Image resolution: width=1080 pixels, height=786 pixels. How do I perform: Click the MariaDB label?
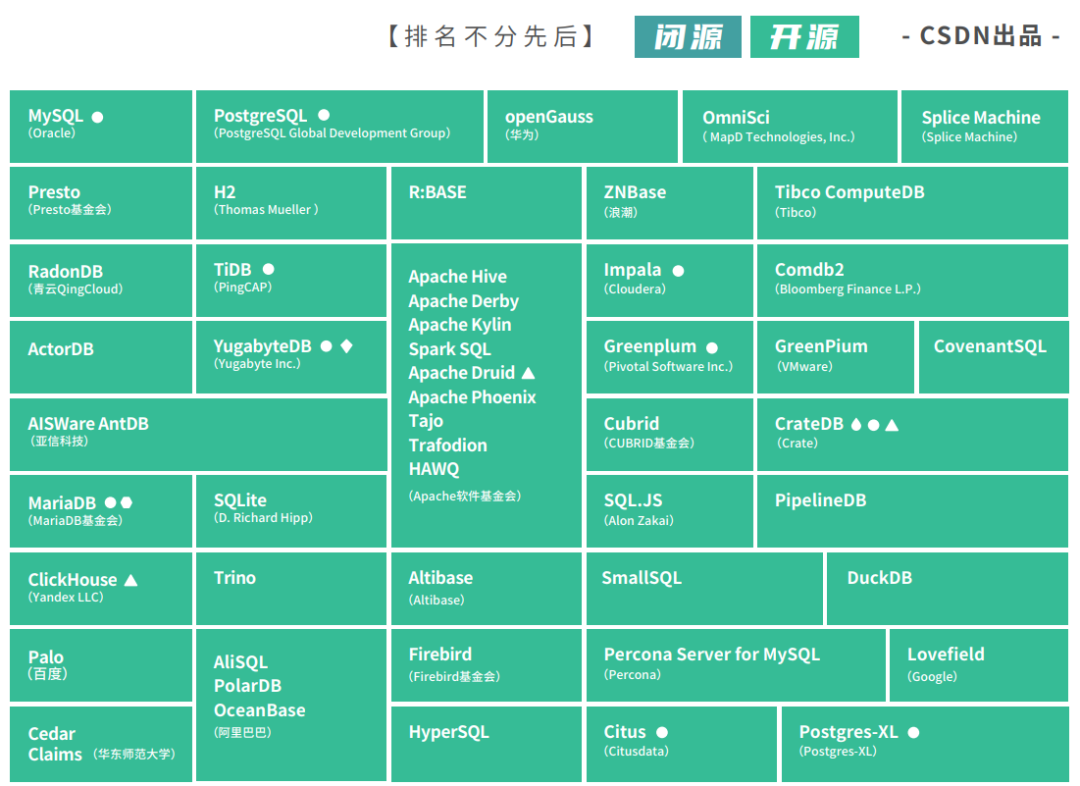tap(62, 503)
